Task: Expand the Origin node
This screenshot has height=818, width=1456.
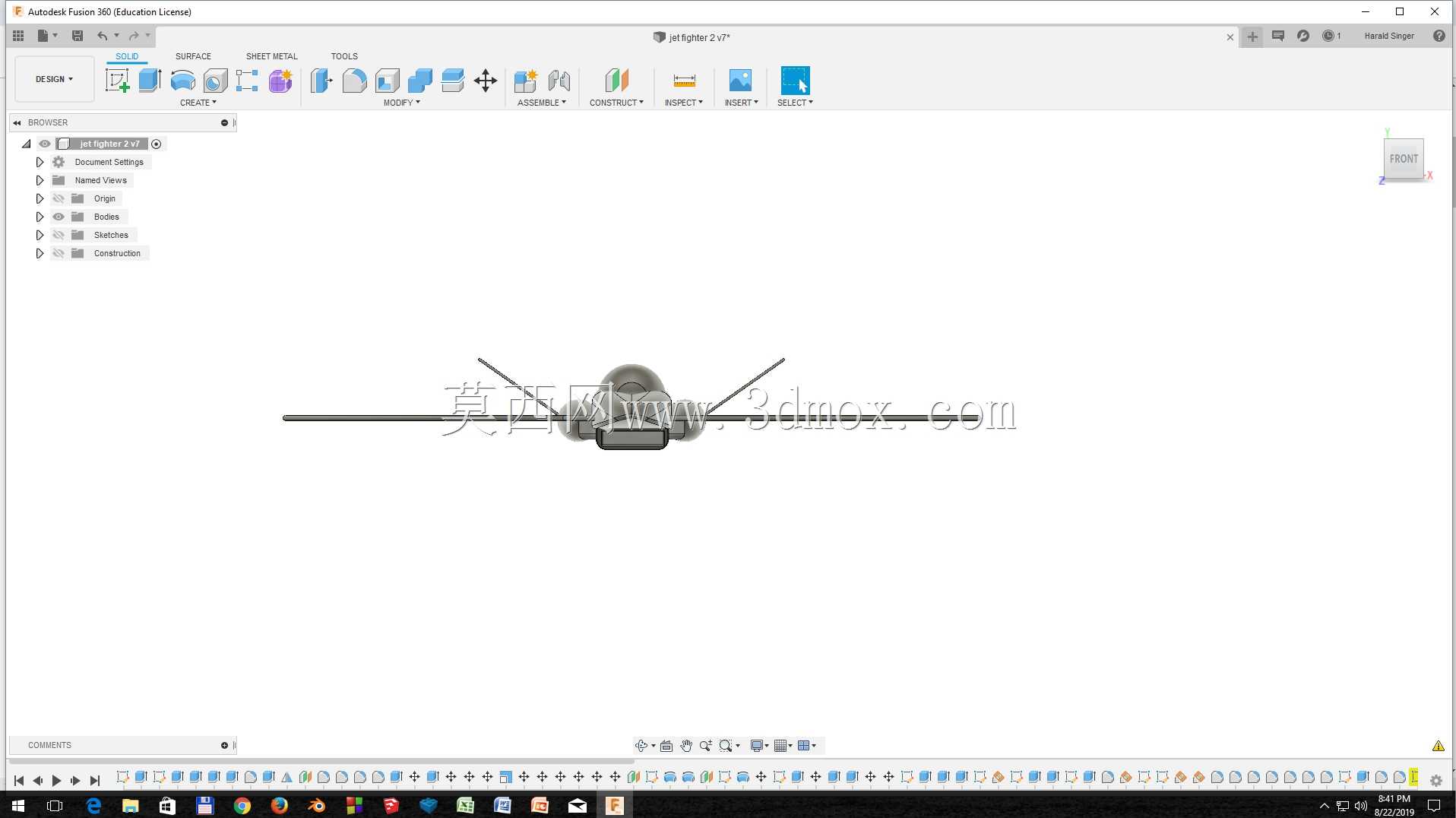Action: (x=40, y=198)
